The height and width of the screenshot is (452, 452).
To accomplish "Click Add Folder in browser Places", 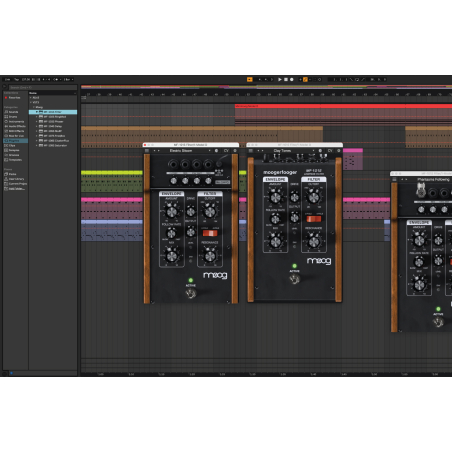I will click(14, 189).
